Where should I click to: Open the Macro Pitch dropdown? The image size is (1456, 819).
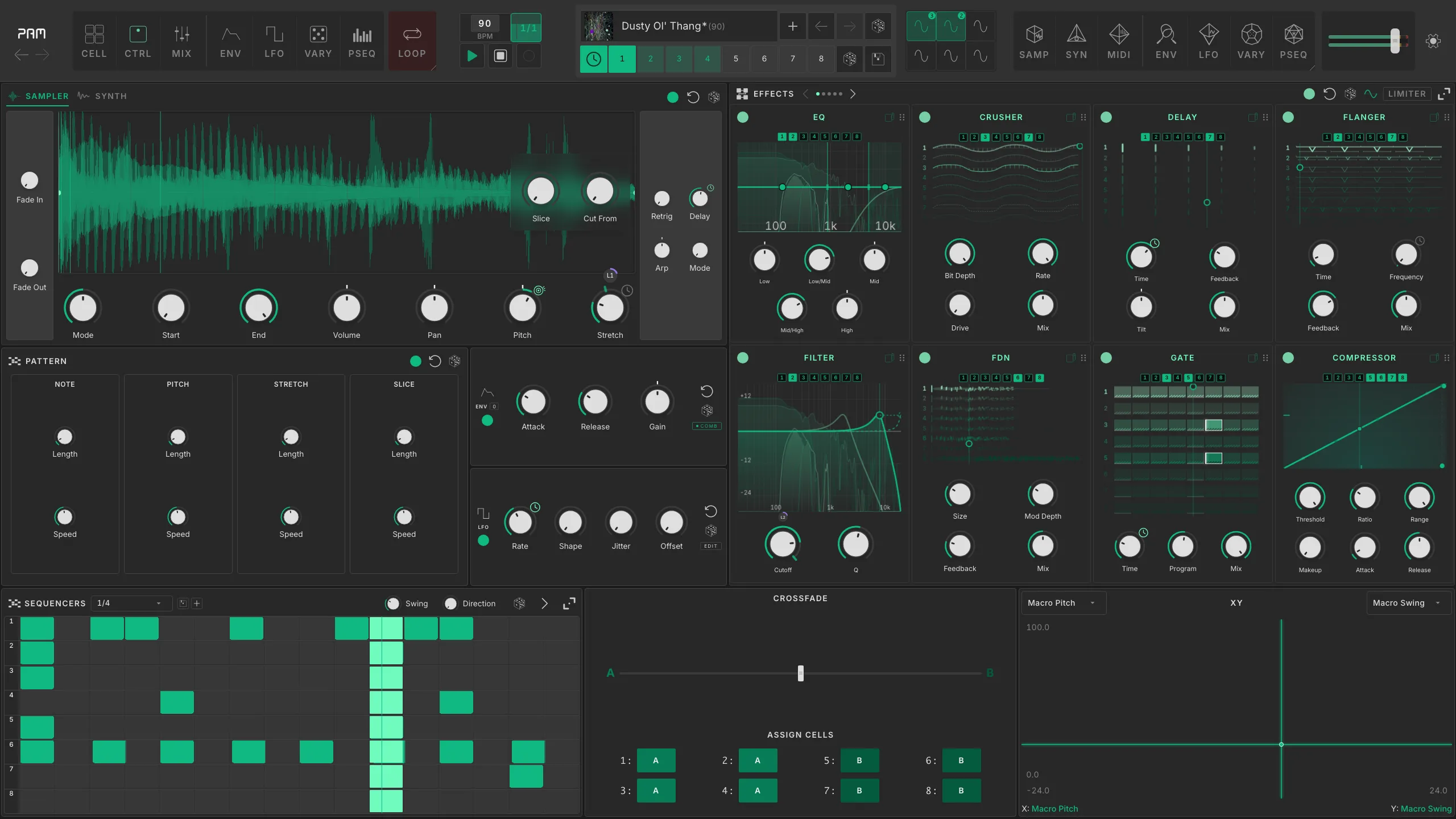(x=1062, y=603)
